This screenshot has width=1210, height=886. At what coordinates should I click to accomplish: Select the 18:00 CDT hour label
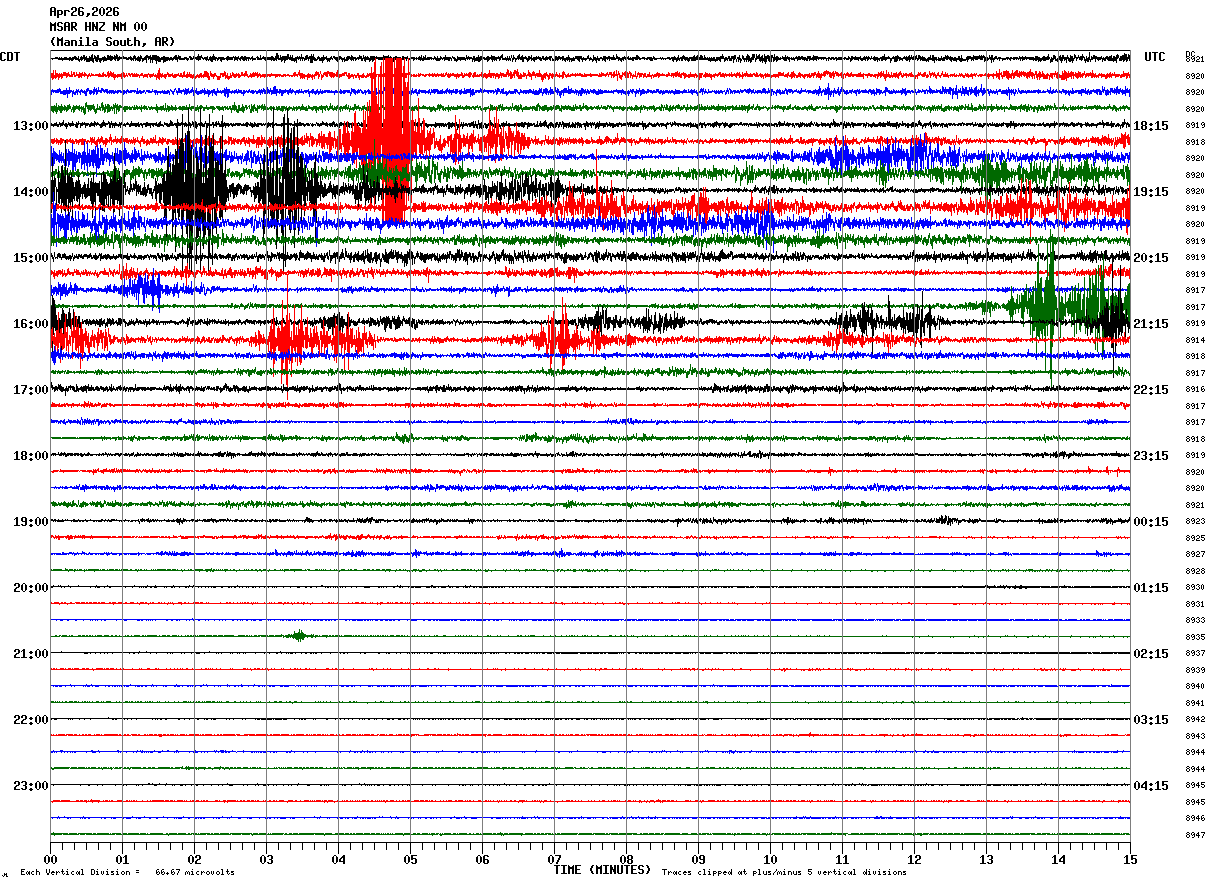tap(30, 456)
